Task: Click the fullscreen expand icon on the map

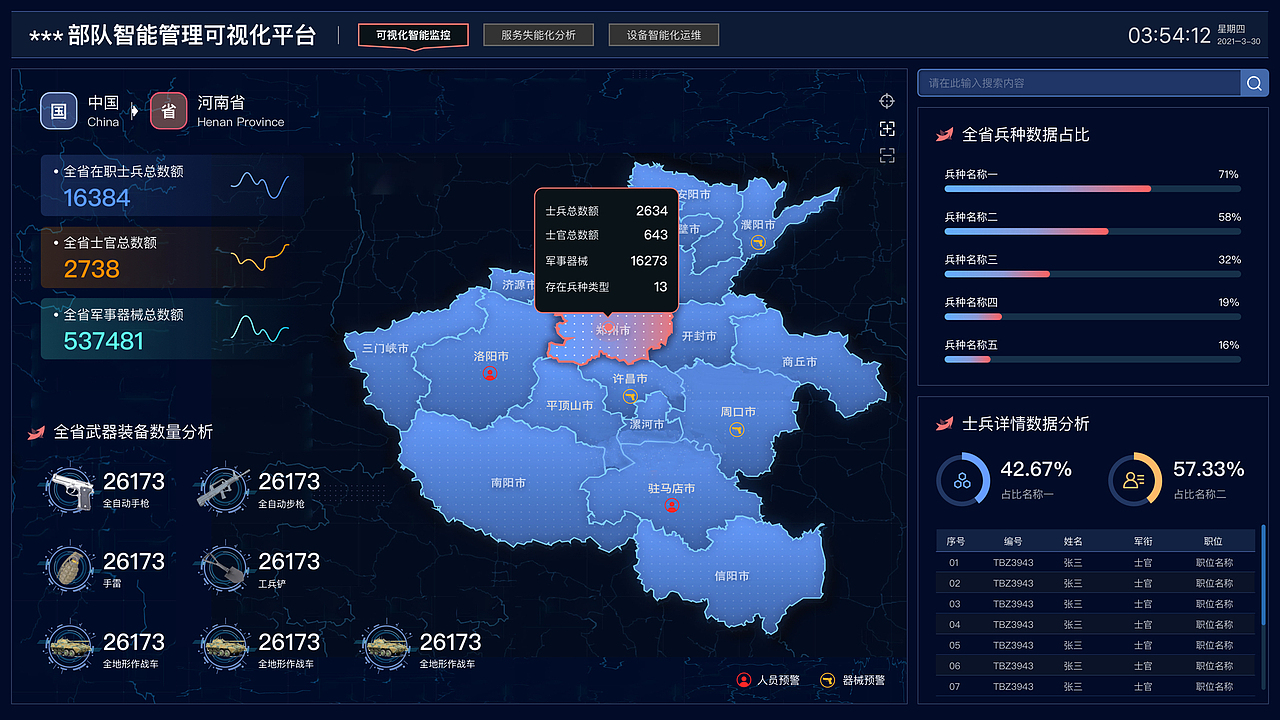Action: click(886, 129)
